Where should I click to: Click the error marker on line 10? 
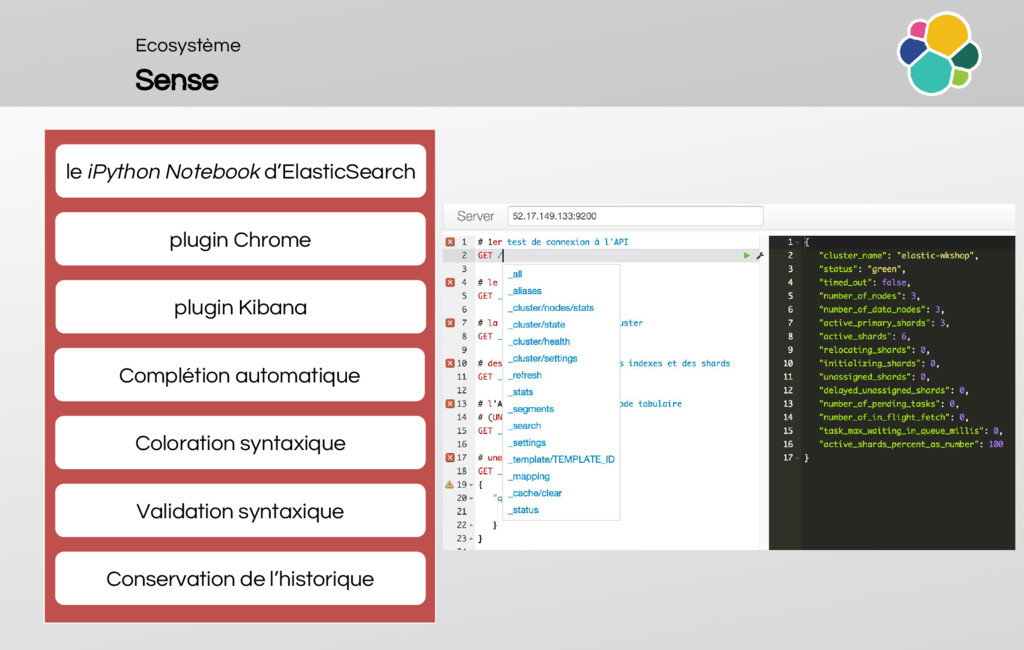[x=450, y=363]
